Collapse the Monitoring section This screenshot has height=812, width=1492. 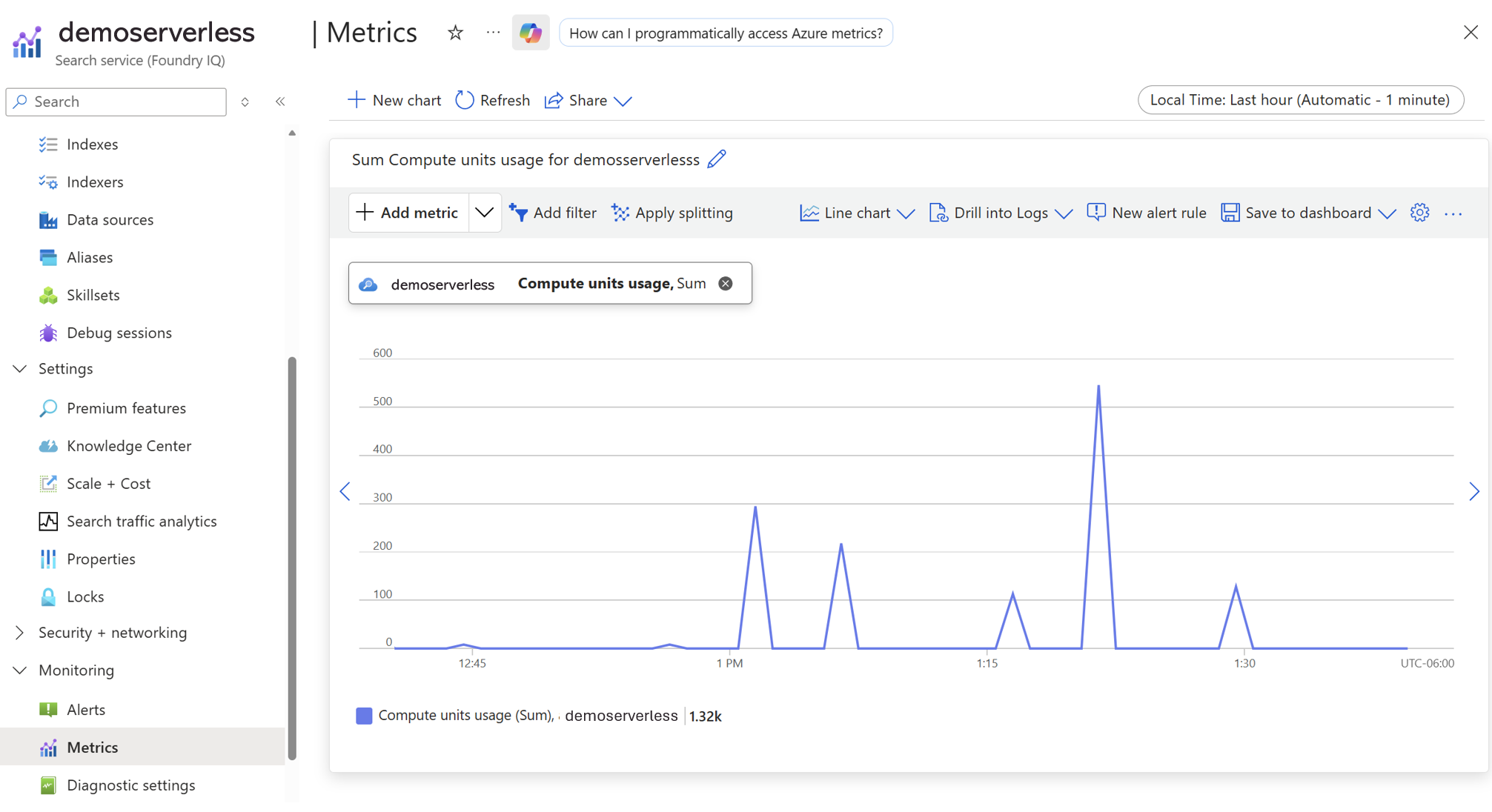pos(20,670)
